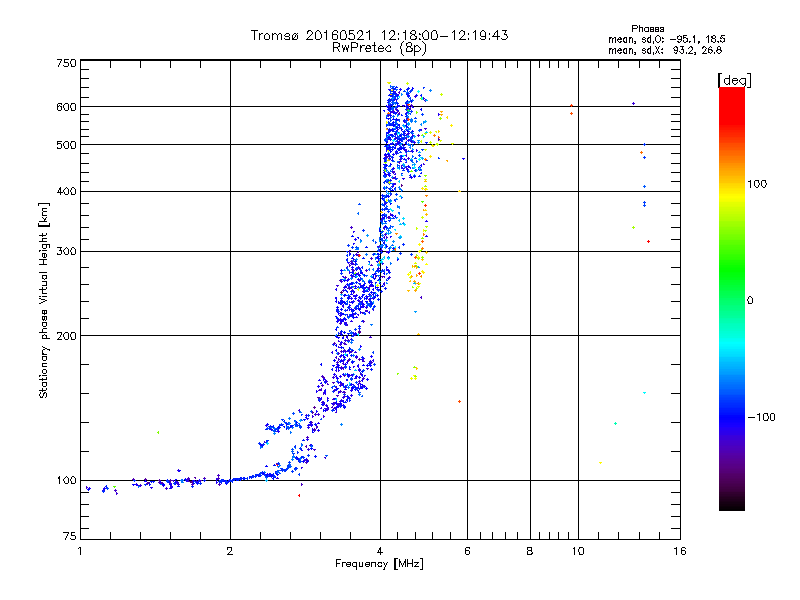Click the '[deg]' colorbar unit label
Screen dimensions: 800x600
(734, 80)
